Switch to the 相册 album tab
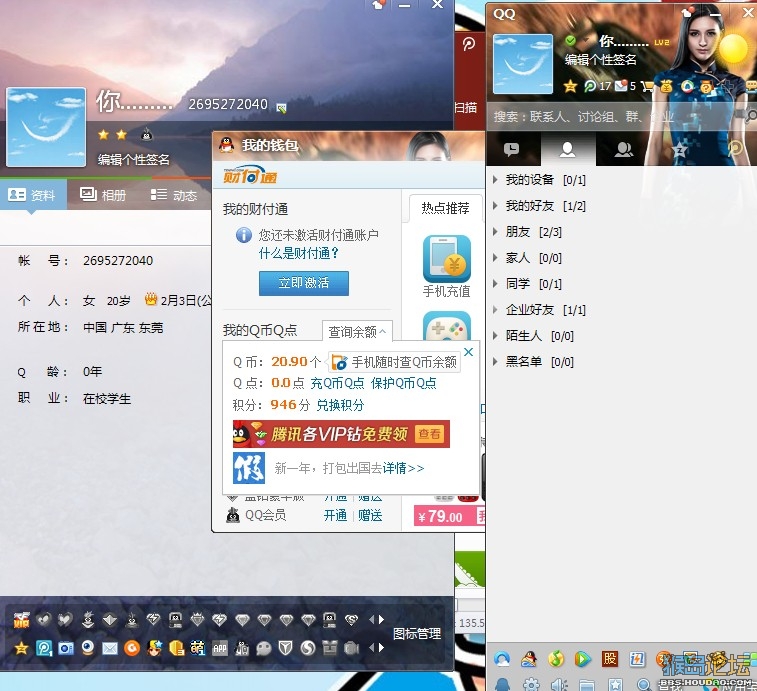 [x=103, y=195]
